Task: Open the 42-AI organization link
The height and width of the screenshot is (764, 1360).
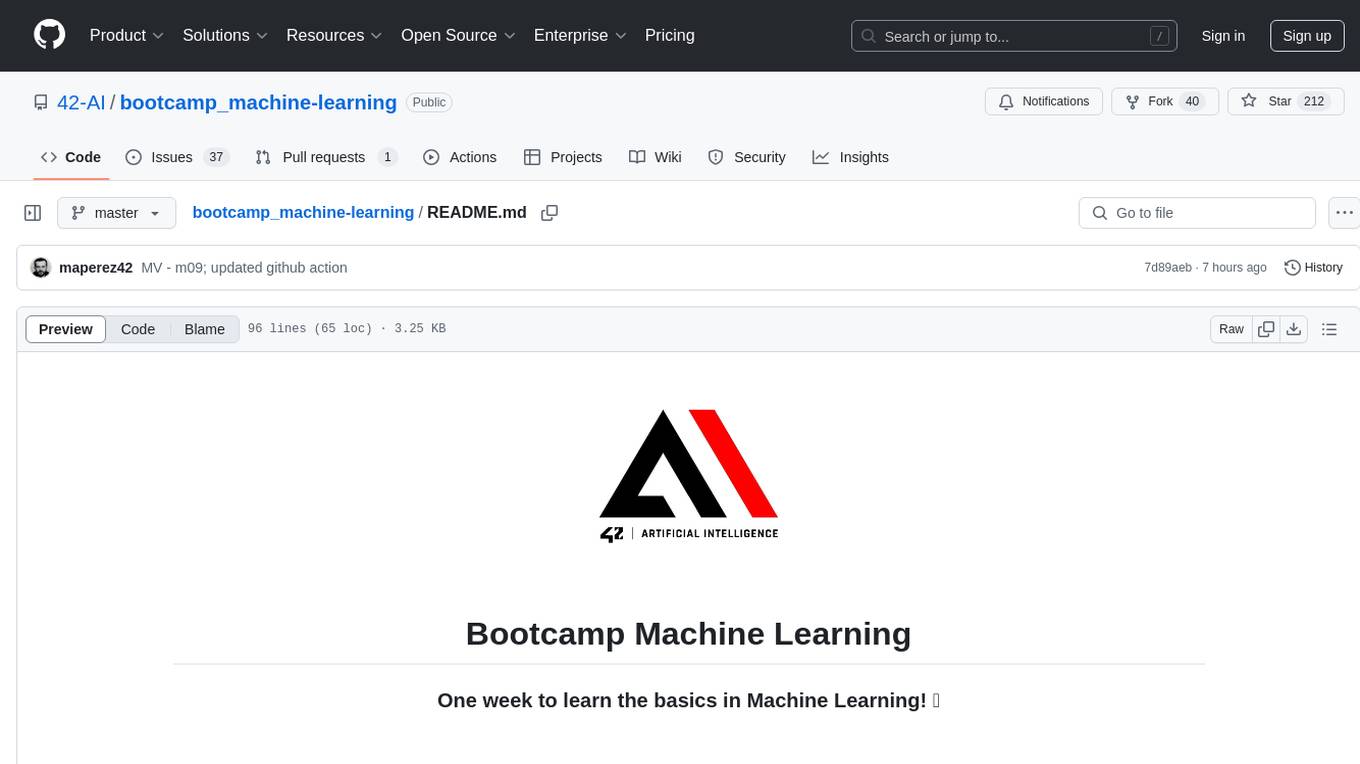Action: [82, 102]
